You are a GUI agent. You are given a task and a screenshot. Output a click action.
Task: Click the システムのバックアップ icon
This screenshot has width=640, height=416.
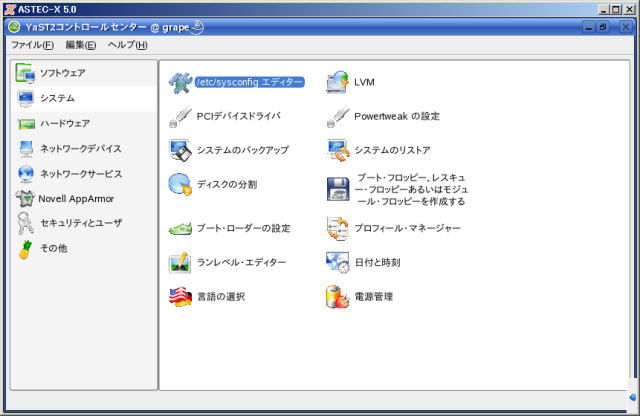pos(180,150)
